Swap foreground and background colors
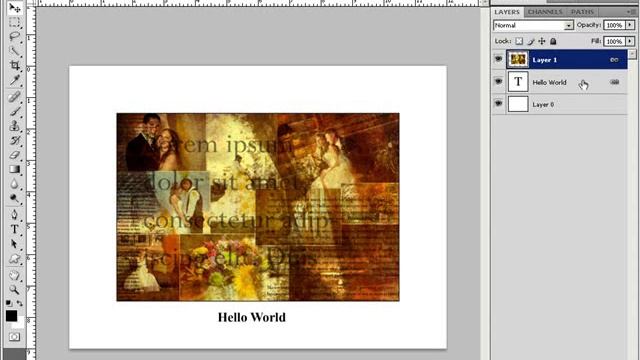The height and width of the screenshot is (360, 640). [x=20, y=303]
